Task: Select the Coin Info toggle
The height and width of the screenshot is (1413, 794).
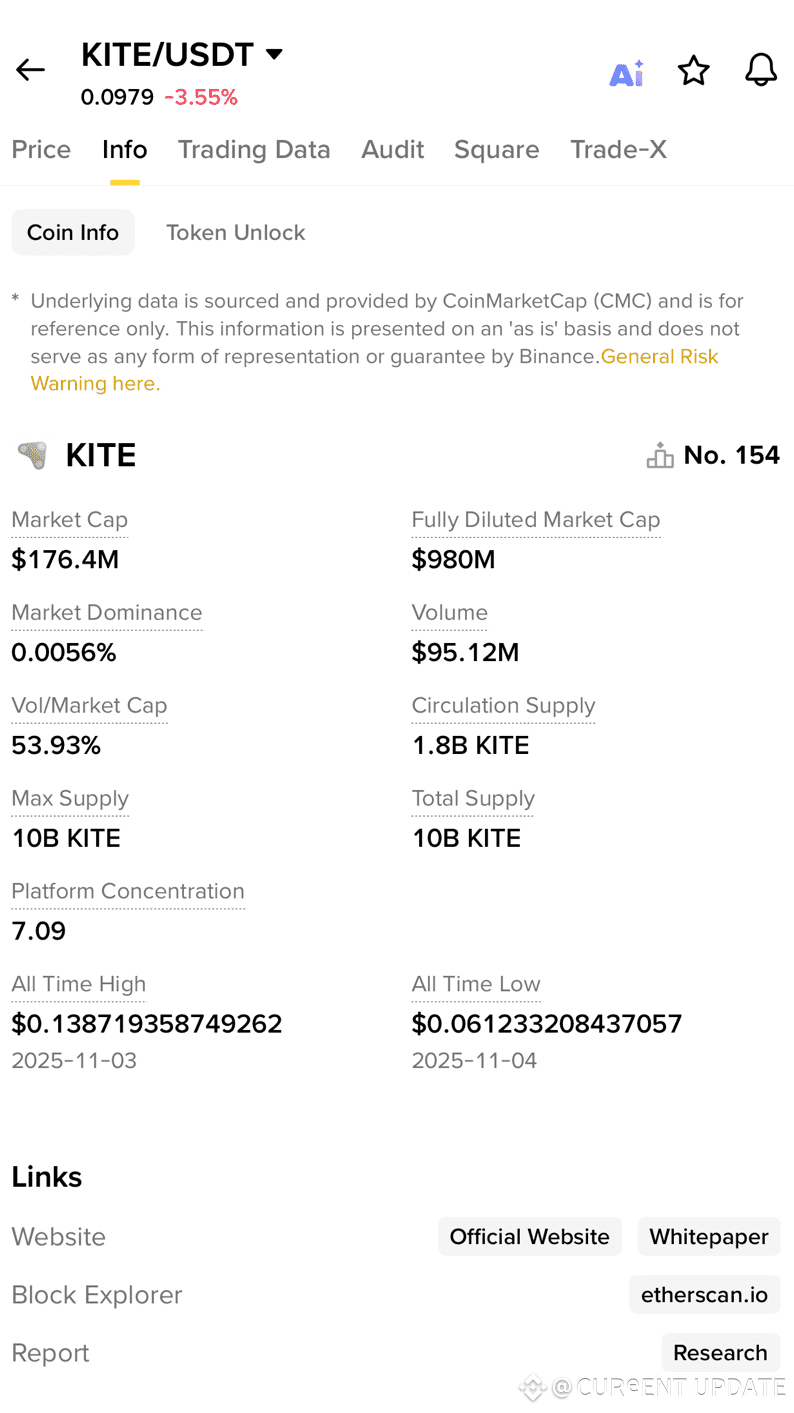Action: (x=73, y=233)
